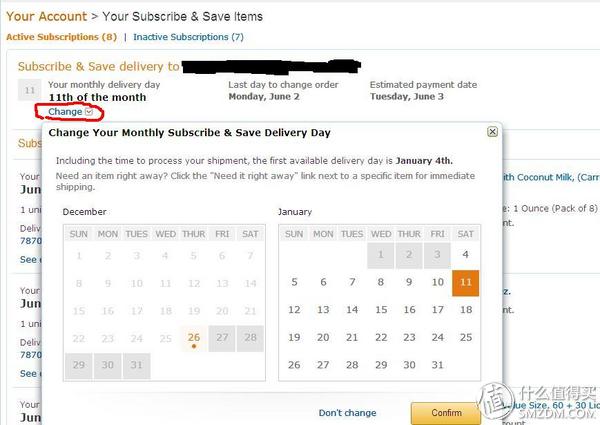The height and width of the screenshot is (425, 600).
Task: Select January 27 on the calendar
Action: tap(323, 365)
